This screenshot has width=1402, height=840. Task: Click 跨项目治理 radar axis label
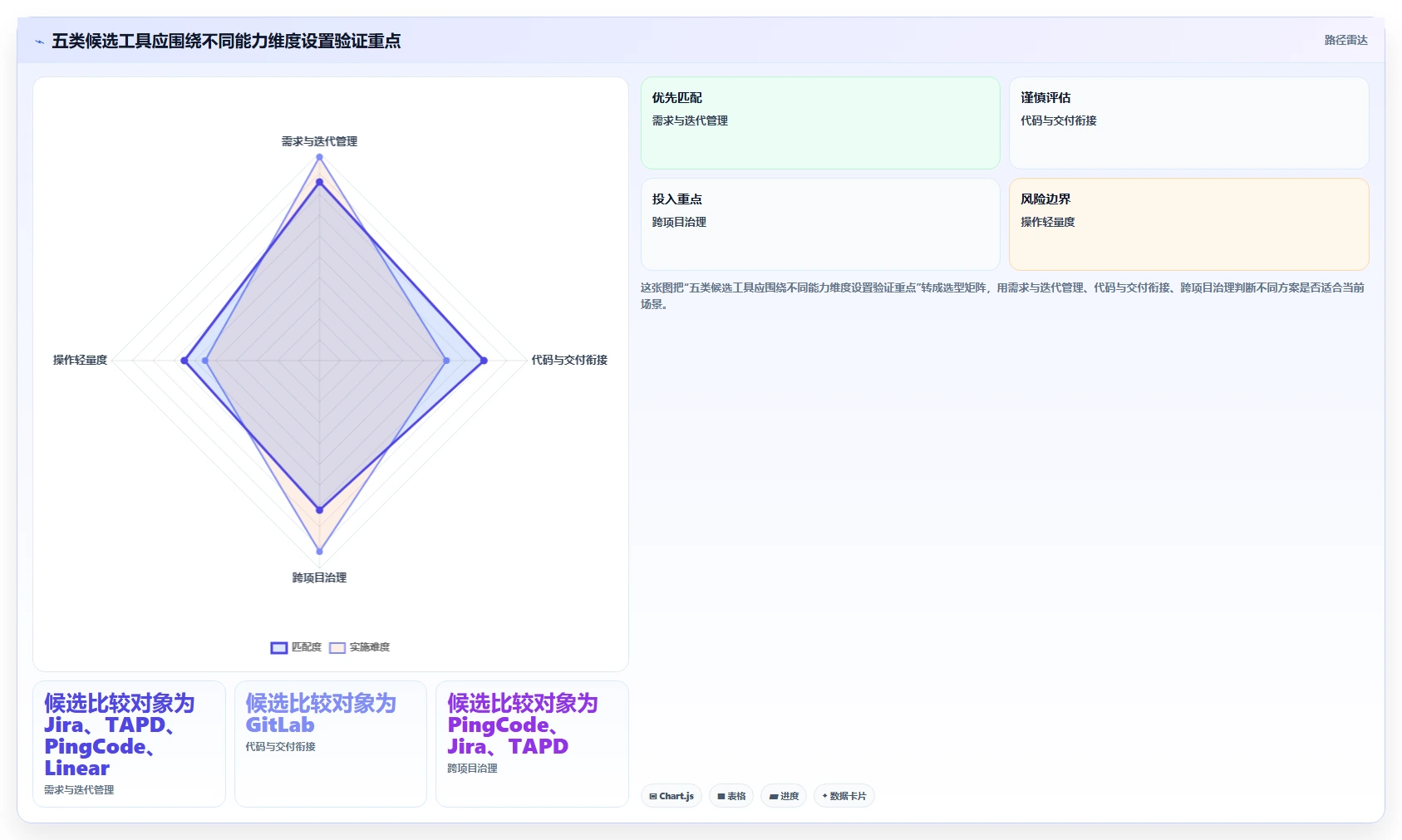coord(319,577)
